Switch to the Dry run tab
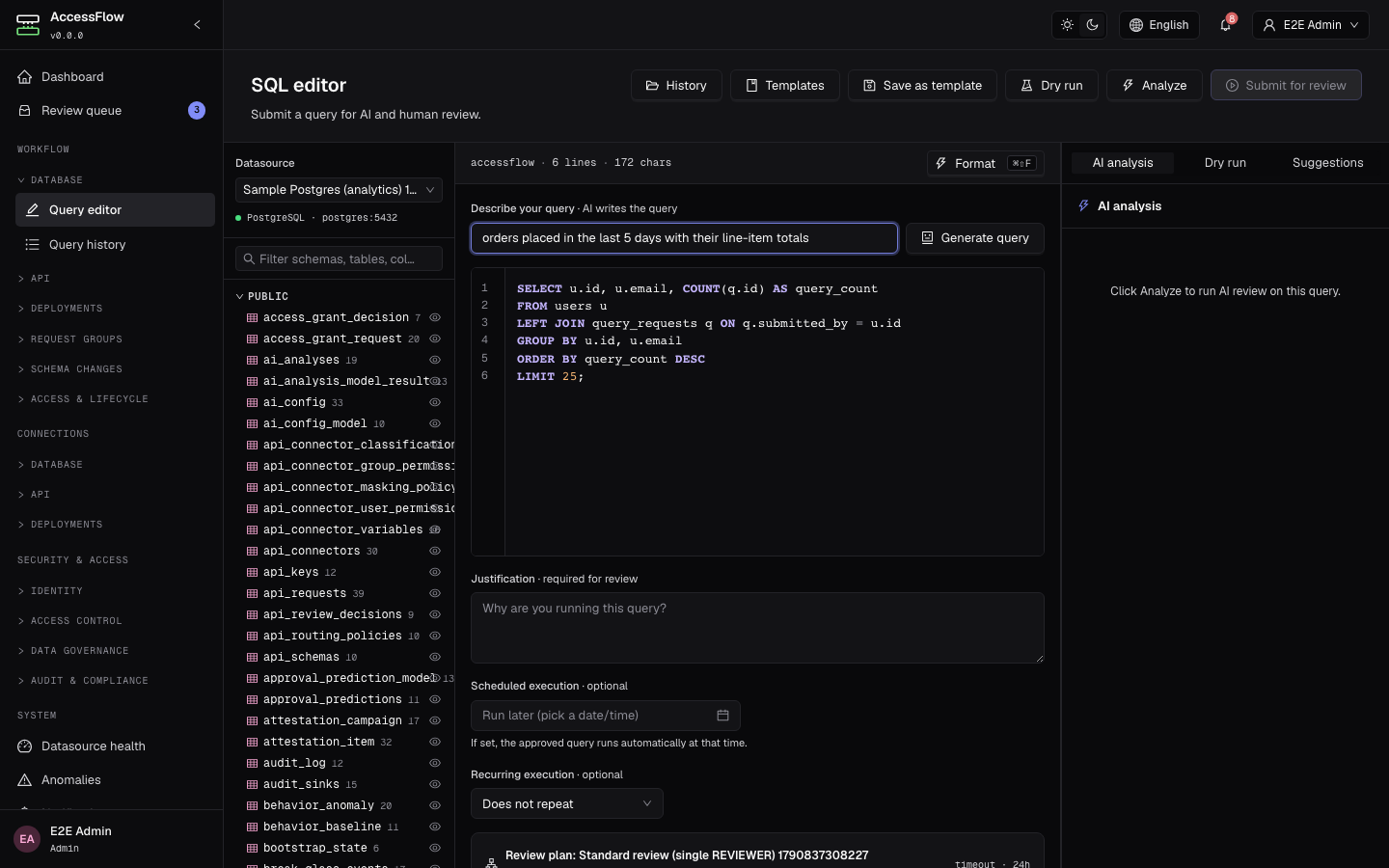Viewport: 1389px width, 868px height. coord(1225,163)
